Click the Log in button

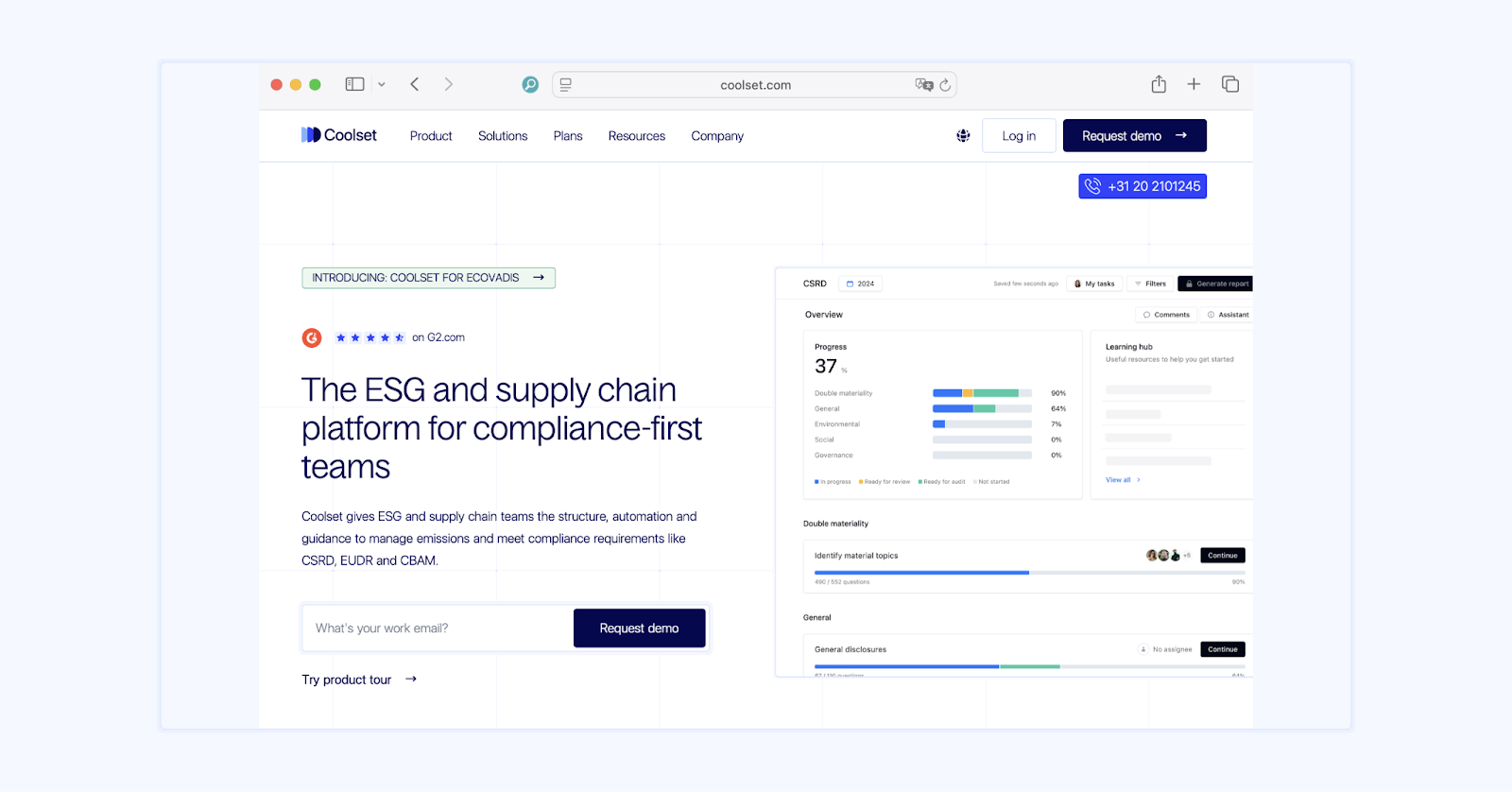(x=1019, y=135)
